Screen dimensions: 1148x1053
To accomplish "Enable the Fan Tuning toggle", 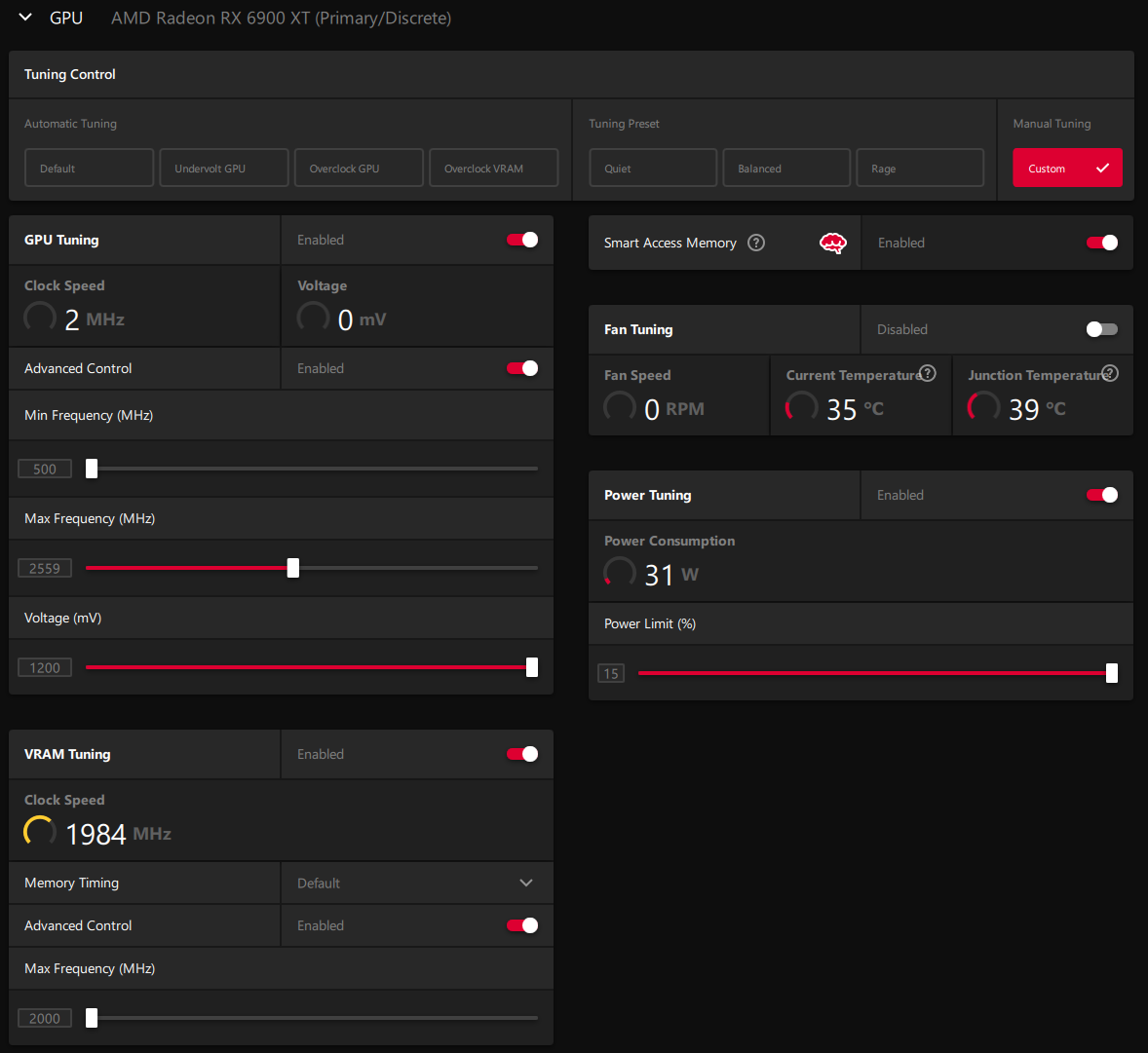I will click(1102, 329).
